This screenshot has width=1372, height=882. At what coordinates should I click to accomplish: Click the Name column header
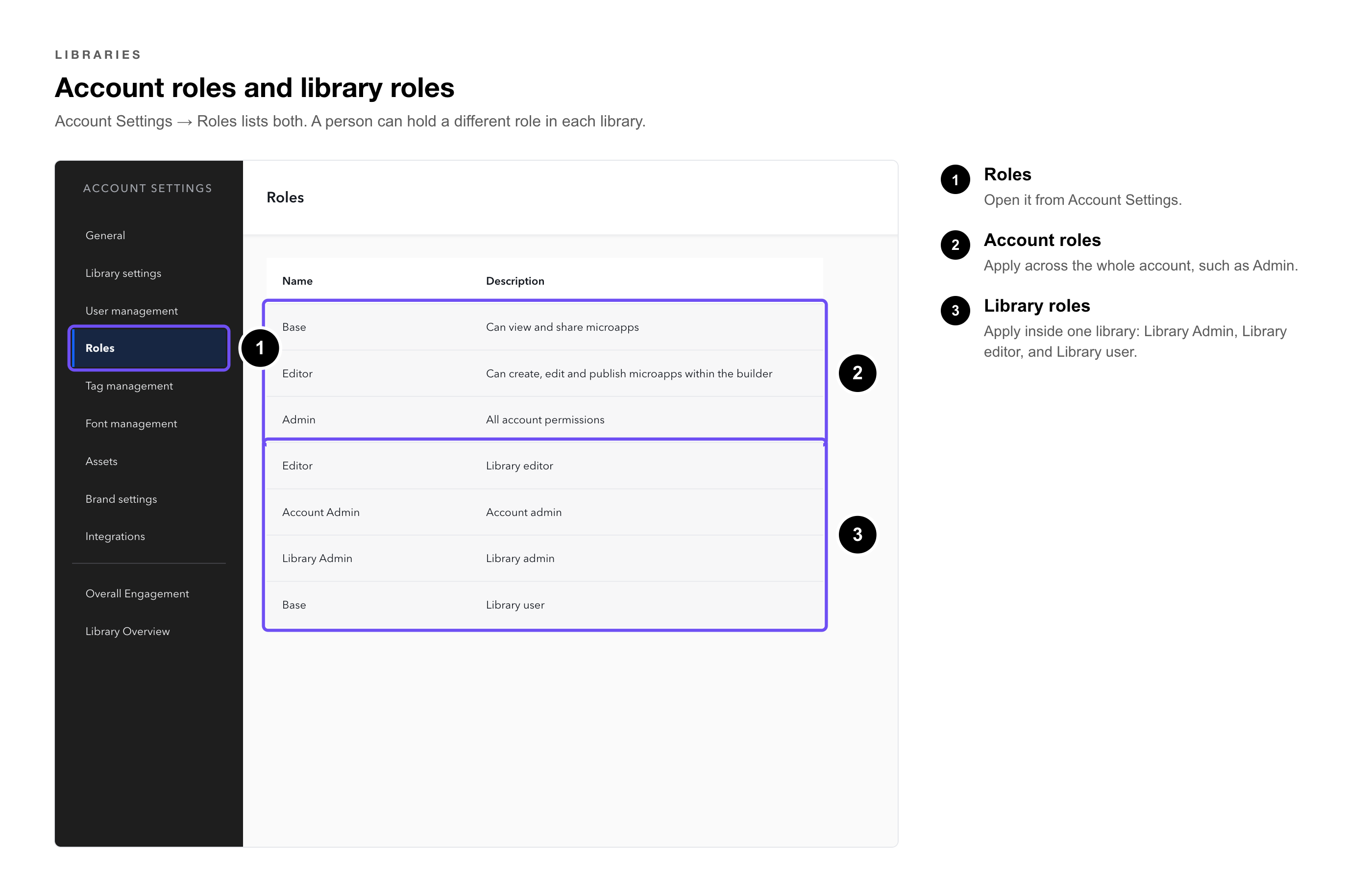point(297,281)
